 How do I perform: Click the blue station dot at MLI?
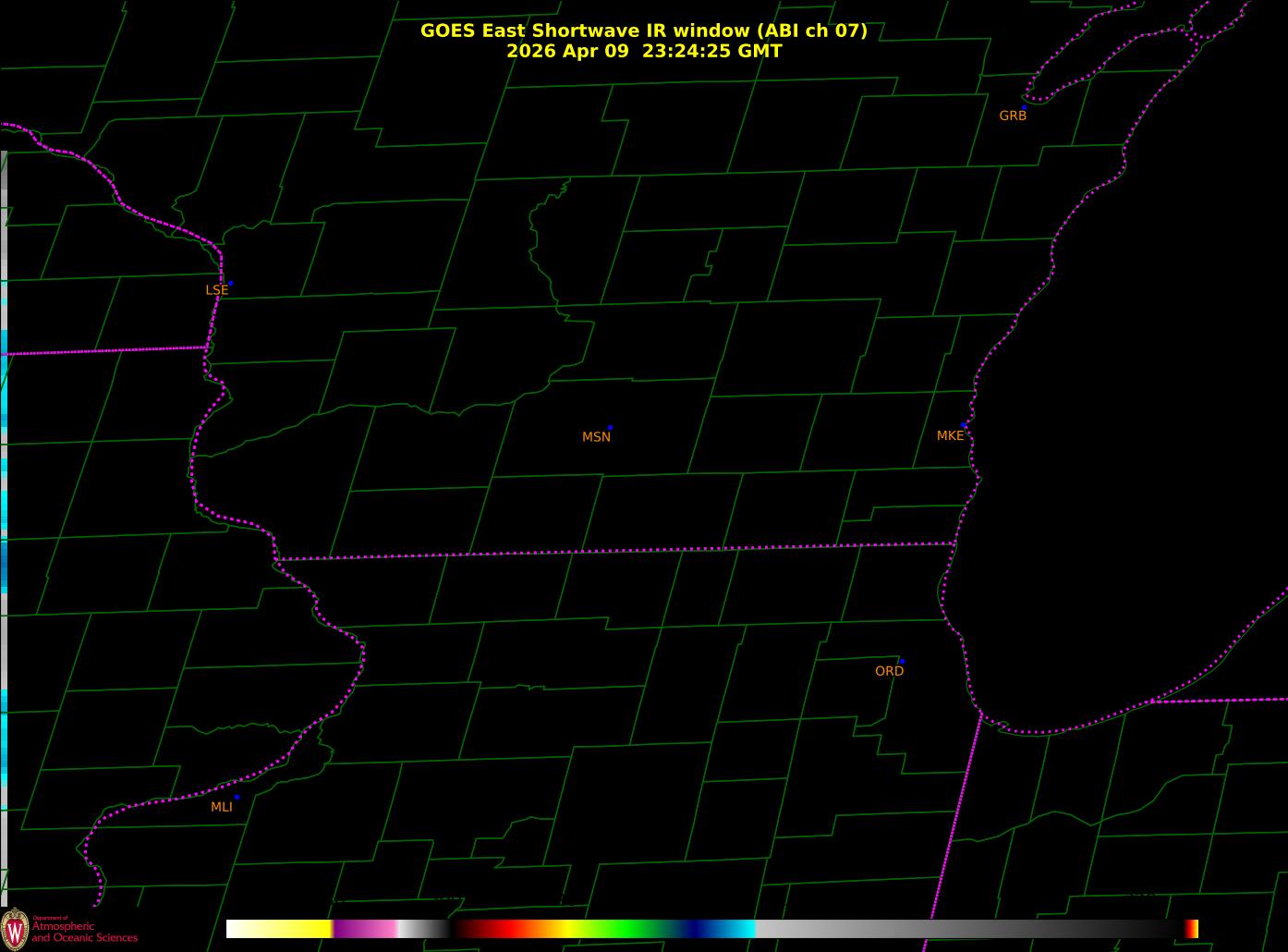237,797
